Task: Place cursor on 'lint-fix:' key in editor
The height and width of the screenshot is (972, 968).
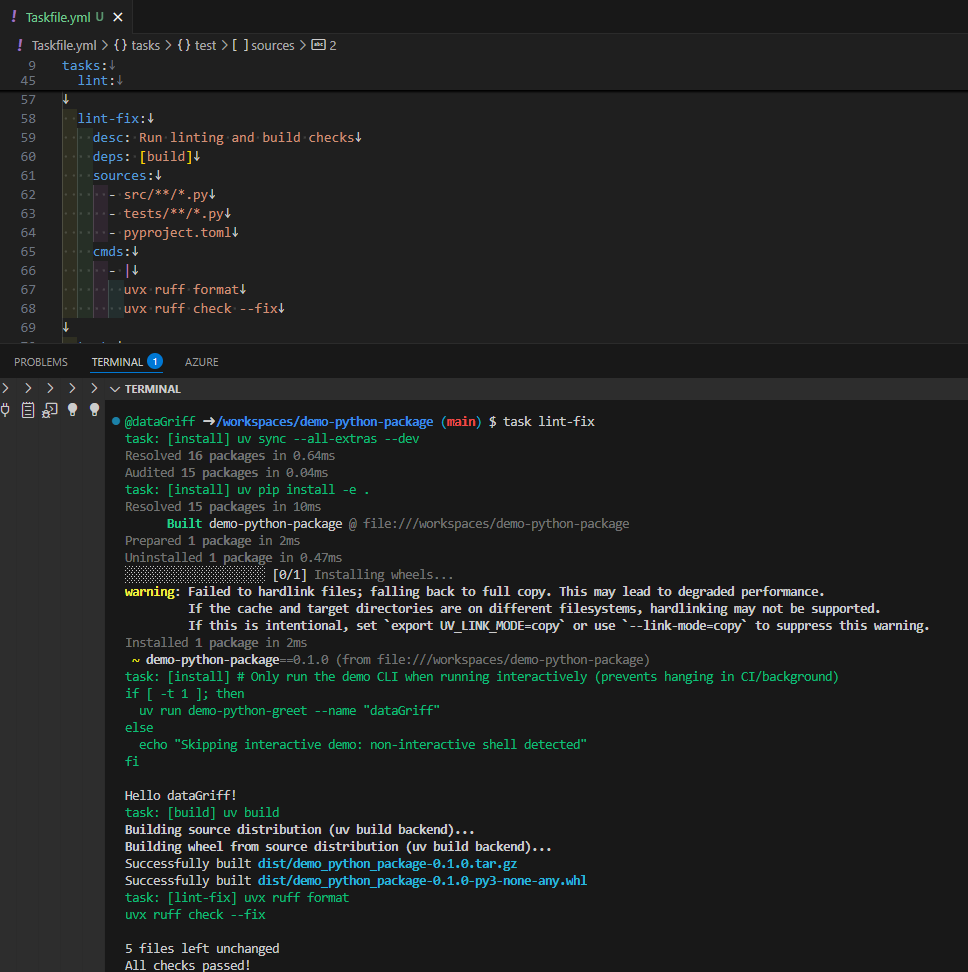Action: (x=112, y=118)
